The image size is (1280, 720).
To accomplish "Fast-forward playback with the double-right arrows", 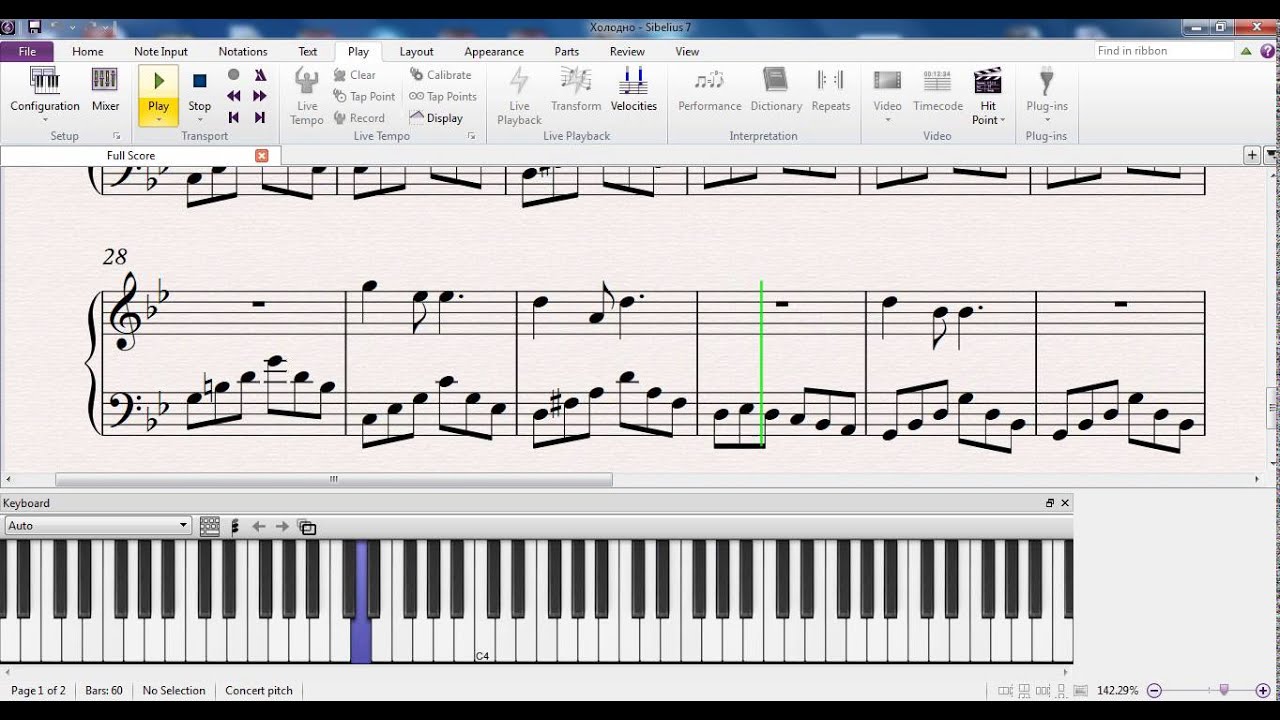I will [260, 96].
